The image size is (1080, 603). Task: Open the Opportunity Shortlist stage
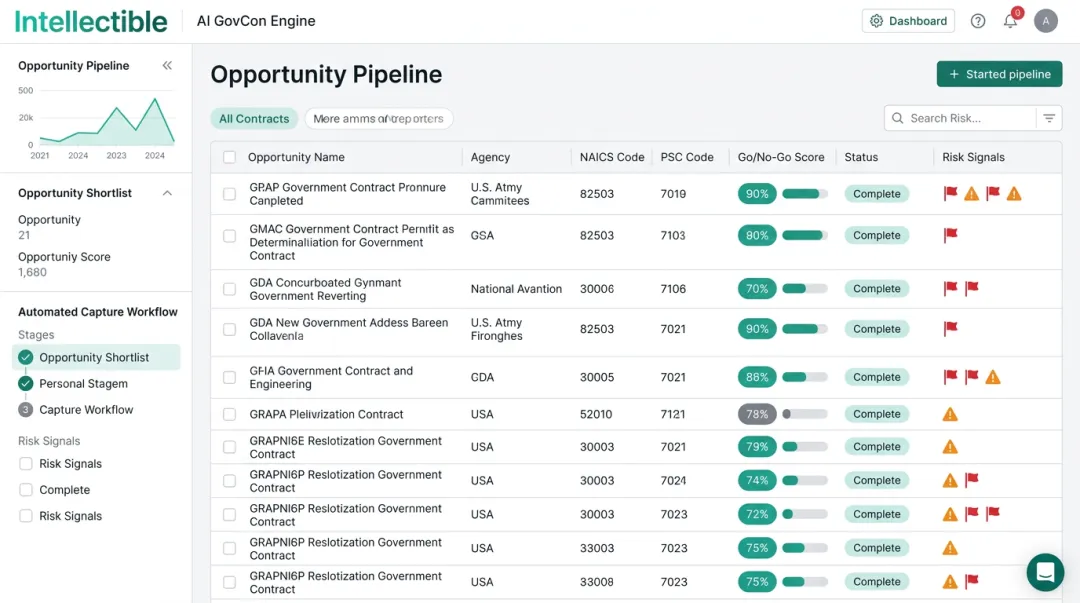96,357
